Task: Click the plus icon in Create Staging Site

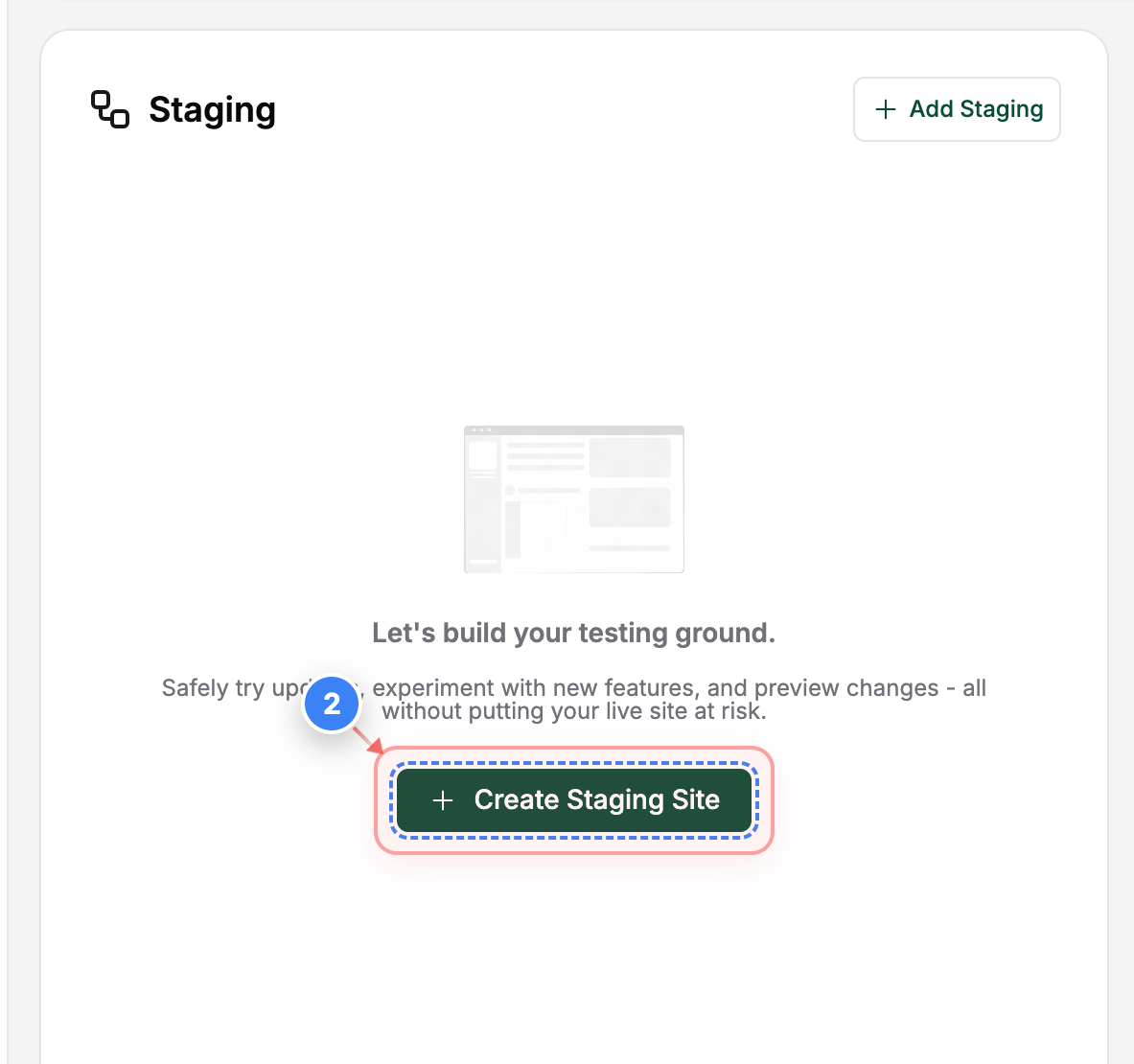Action: 443,799
